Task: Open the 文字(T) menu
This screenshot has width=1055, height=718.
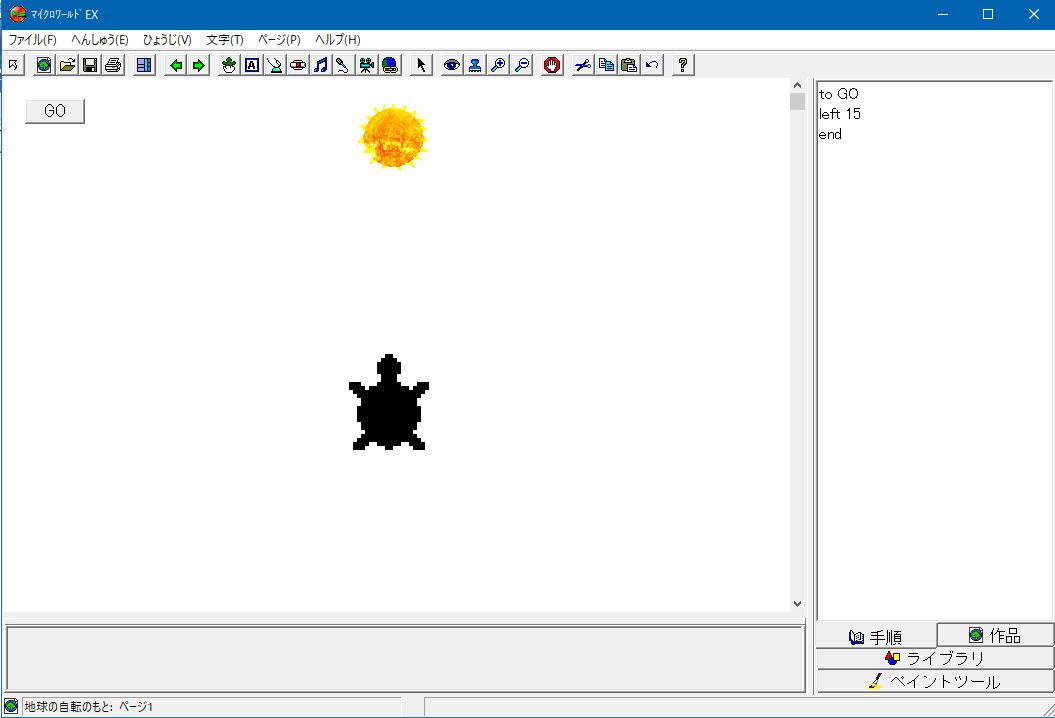Action: [x=225, y=40]
